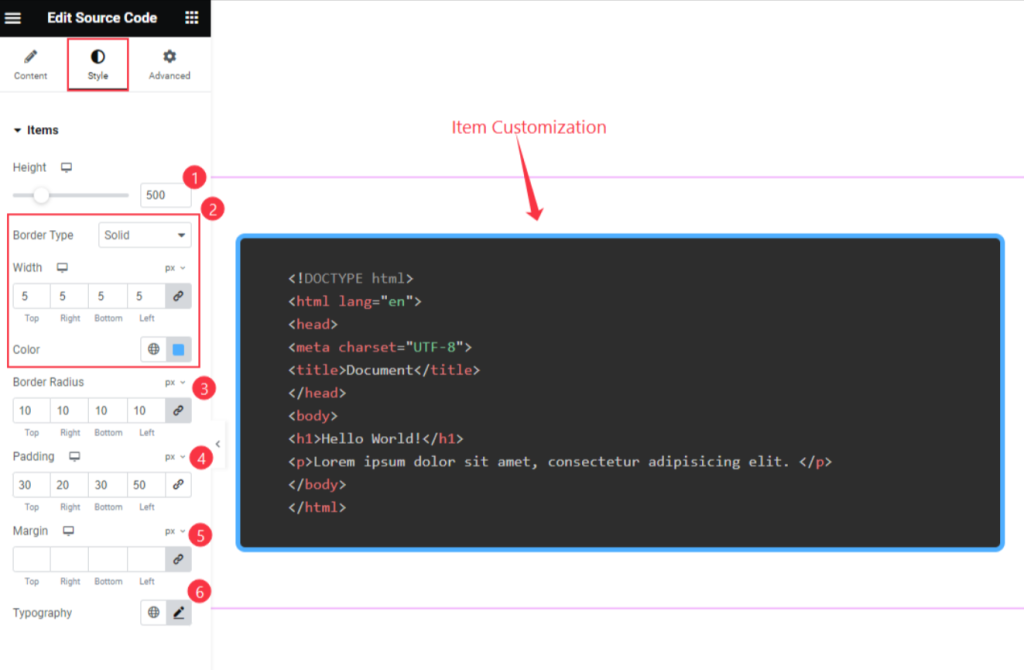Pick the border Color swatch
The image size is (1024, 670).
178,349
